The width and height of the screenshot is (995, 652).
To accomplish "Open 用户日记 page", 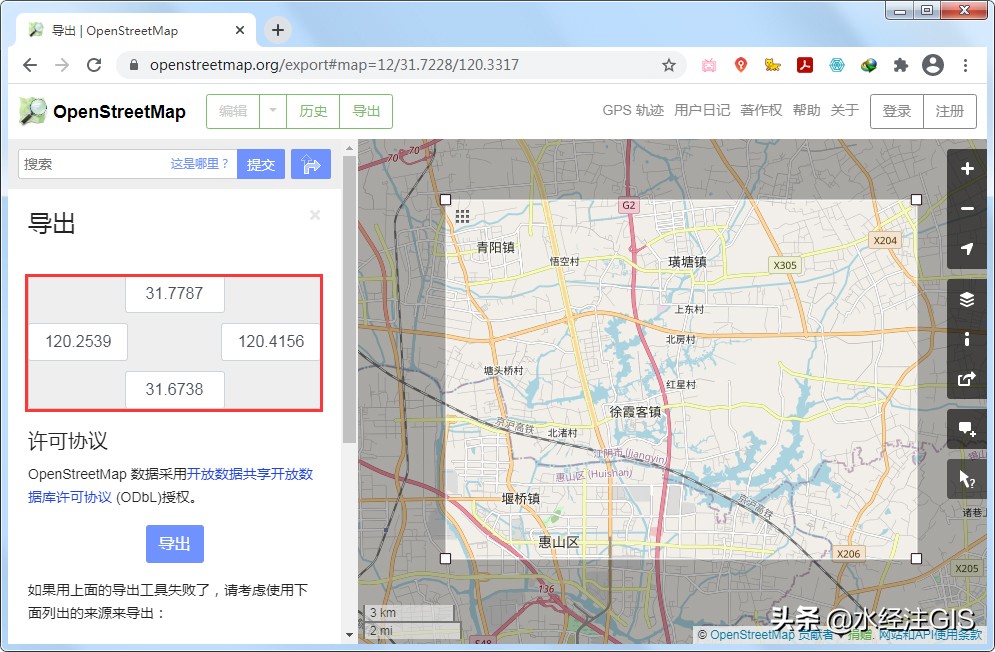I will click(702, 110).
